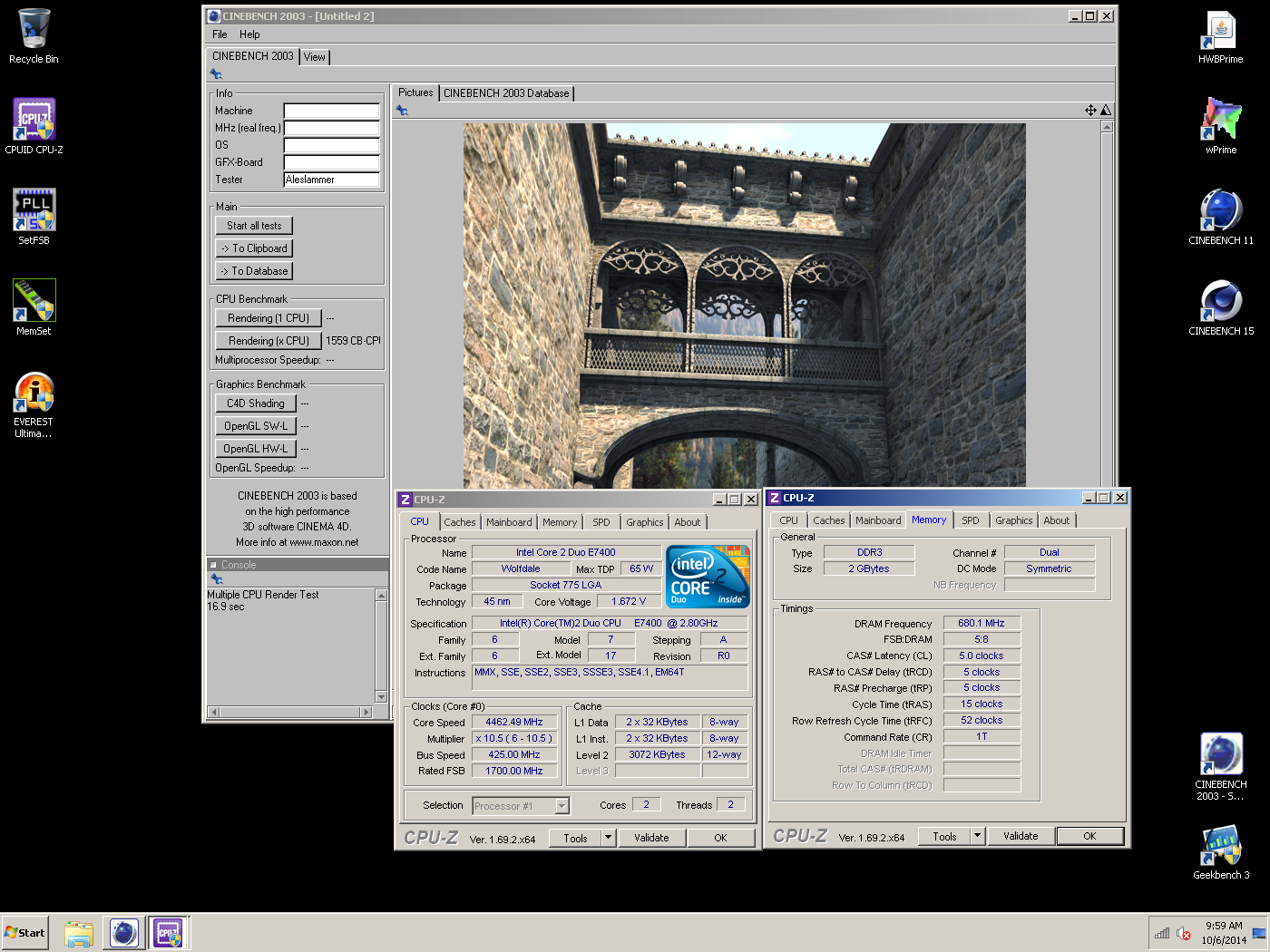Image resolution: width=1270 pixels, height=952 pixels.
Task: Open Tools dropdown arrow in left CPU-Z
Action: click(609, 838)
